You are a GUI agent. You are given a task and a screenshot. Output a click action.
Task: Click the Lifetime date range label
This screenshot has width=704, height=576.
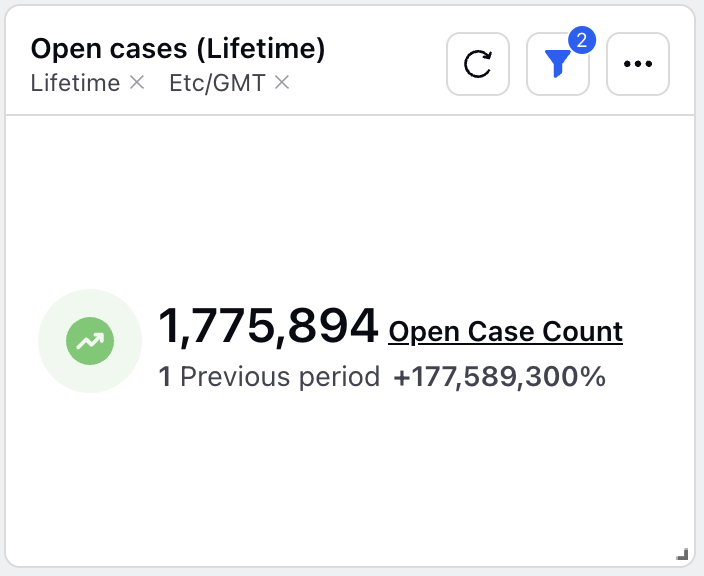point(75,83)
